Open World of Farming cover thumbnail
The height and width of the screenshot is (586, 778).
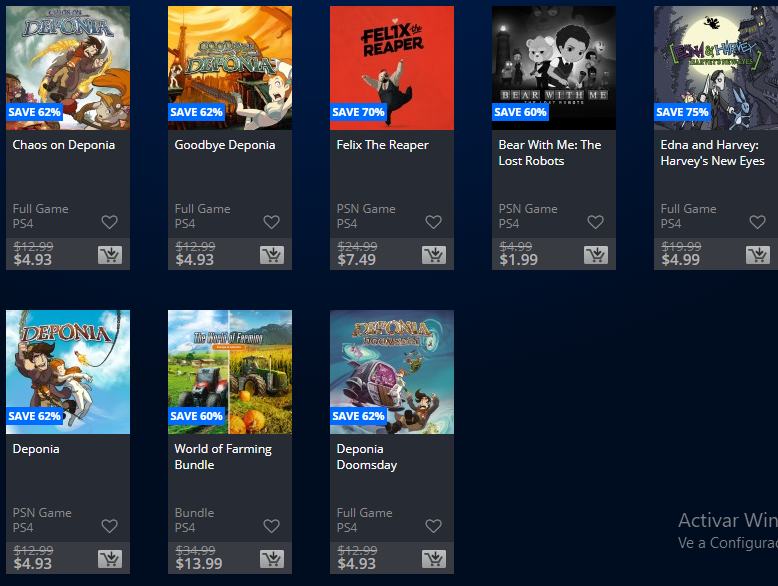tap(230, 372)
